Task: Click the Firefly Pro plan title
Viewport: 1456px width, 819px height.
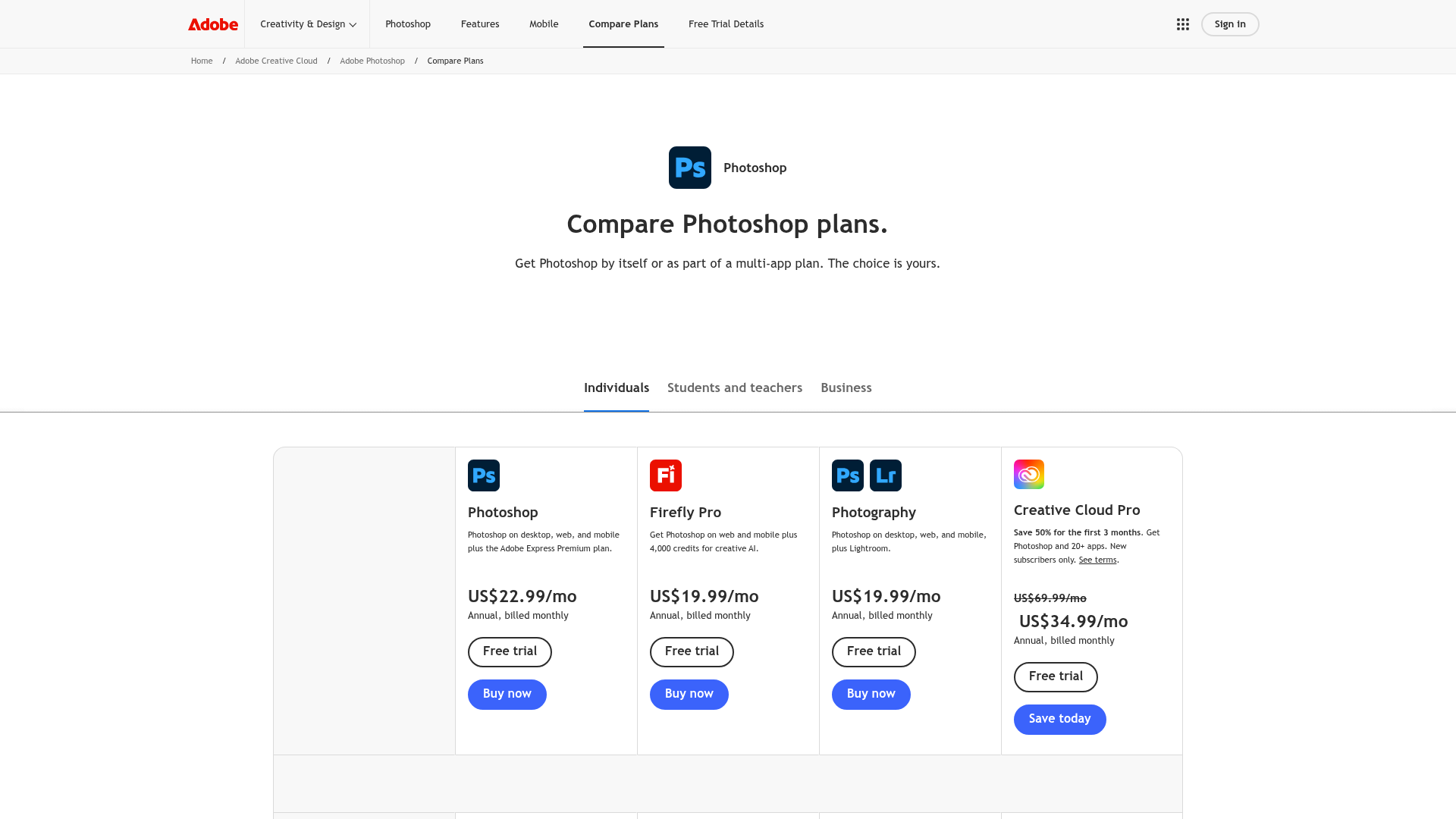Action: [x=686, y=513]
